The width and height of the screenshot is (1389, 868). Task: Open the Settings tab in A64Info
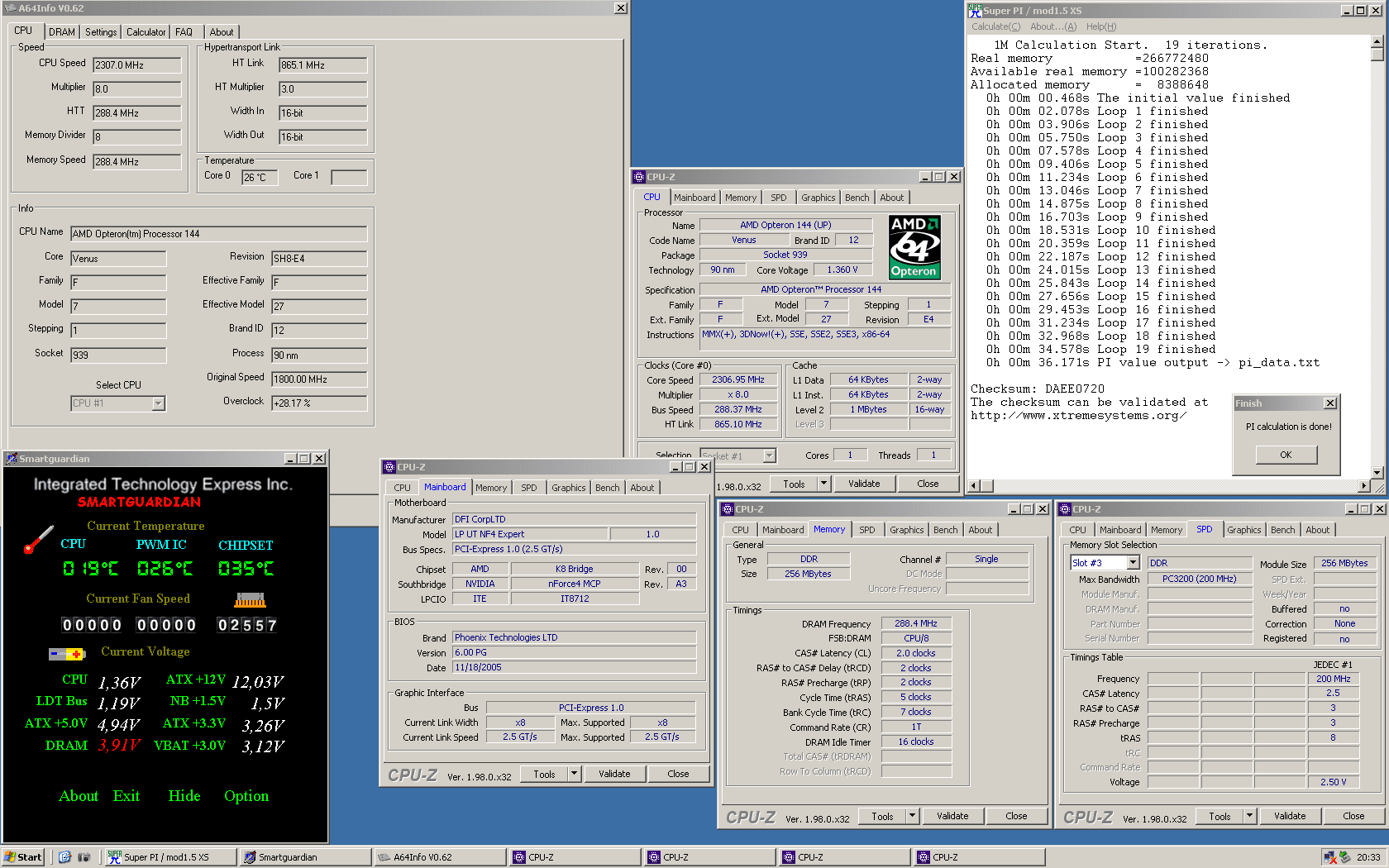pos(101,32)
